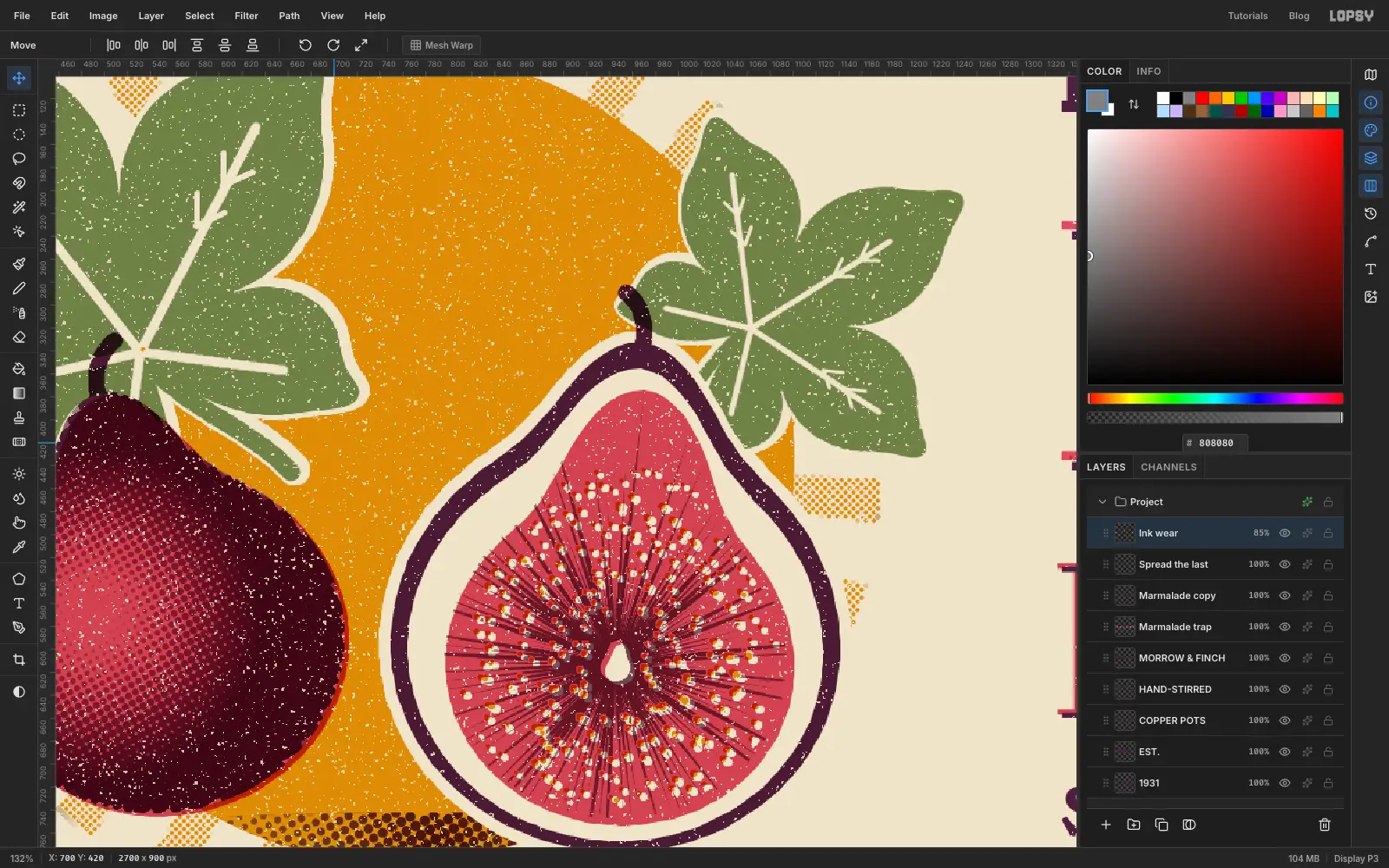Select the HAND-STIRRED layer row
This screenshot has height=868, width=1389.
tap(1215, 689)
